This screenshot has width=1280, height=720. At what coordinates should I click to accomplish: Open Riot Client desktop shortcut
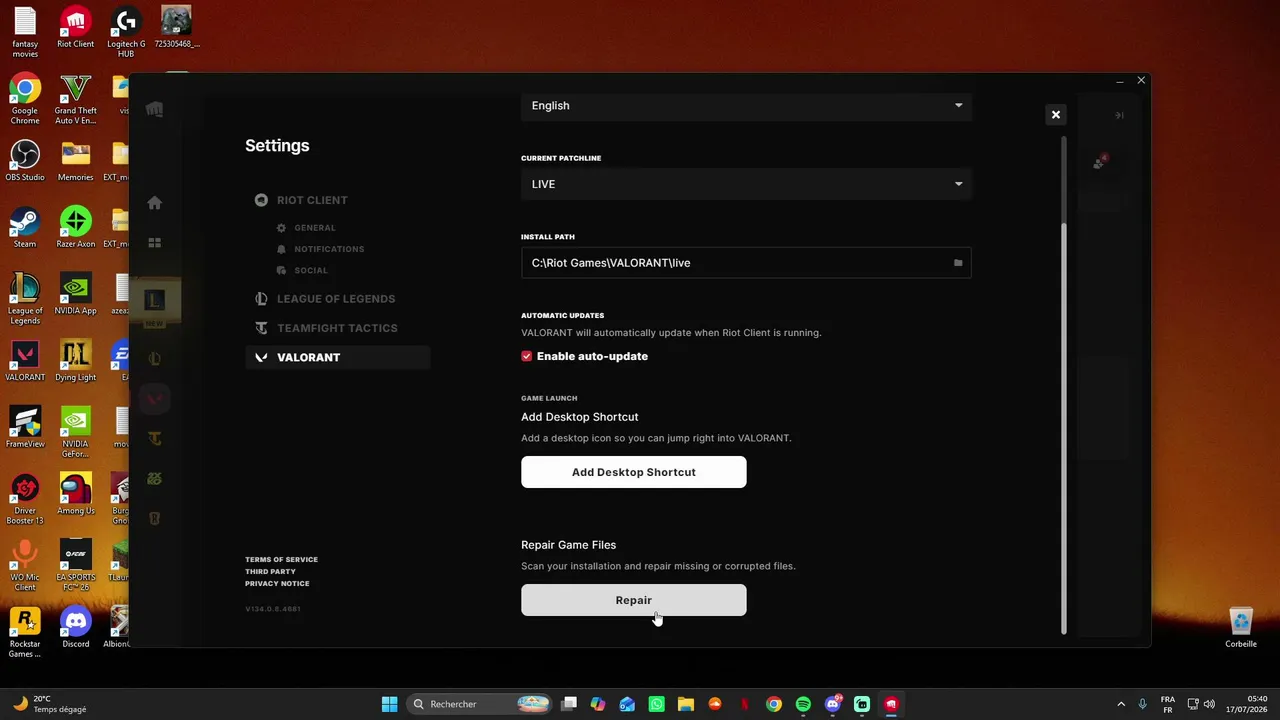point(75,28)
